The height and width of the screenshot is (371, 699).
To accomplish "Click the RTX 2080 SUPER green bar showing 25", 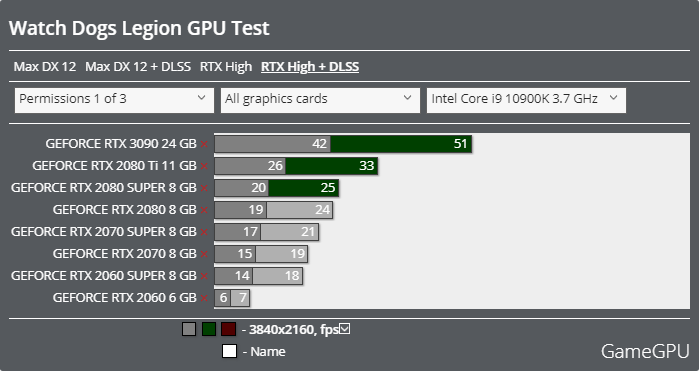I will pyautogui.click(x=304, y=188).
